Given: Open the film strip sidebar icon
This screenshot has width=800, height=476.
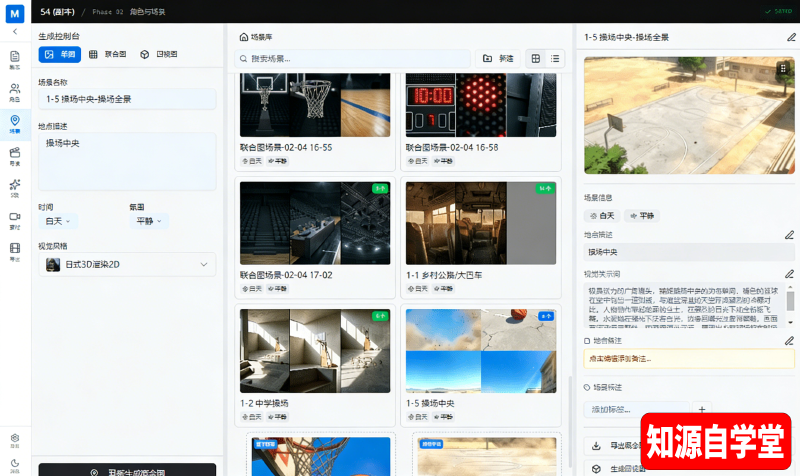Looking at the screenshot, I should tap(15, 251).
